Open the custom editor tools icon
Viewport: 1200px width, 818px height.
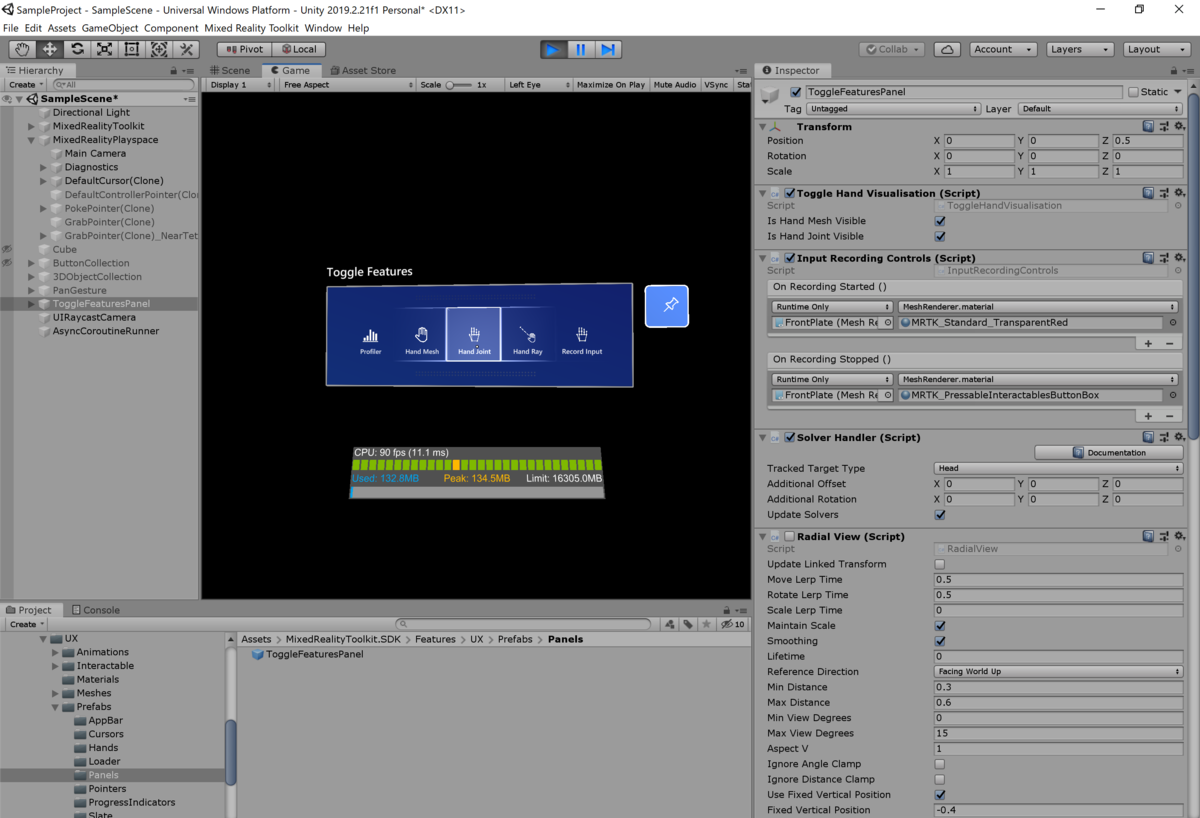click(186, 49)
